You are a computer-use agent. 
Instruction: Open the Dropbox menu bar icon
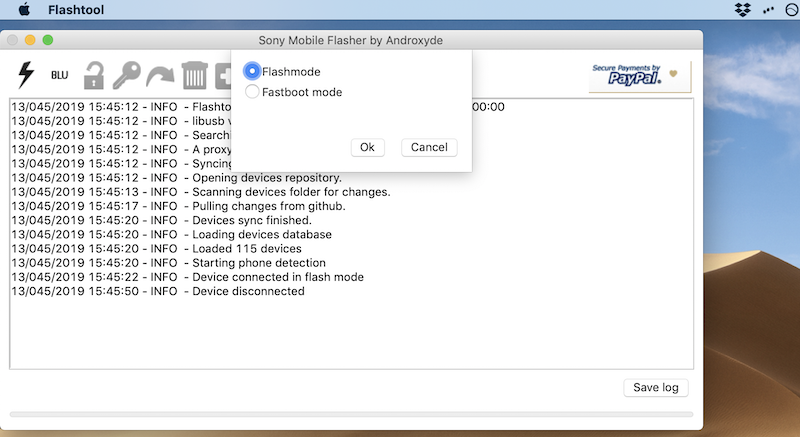coord(743,10)
